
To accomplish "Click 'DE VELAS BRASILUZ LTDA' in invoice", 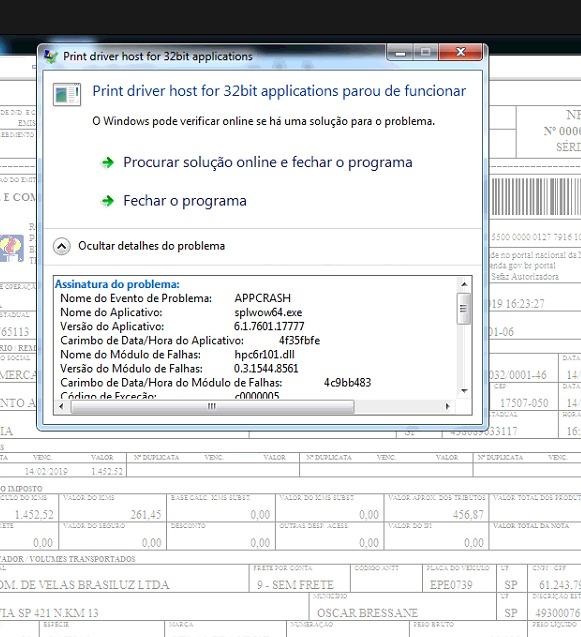I will point(95,585).
